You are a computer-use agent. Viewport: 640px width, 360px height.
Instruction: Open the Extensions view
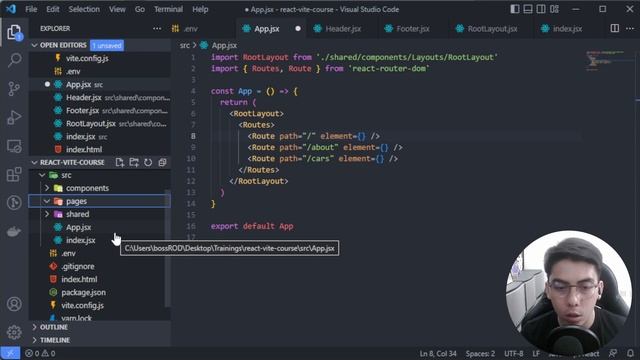(14, 174)
